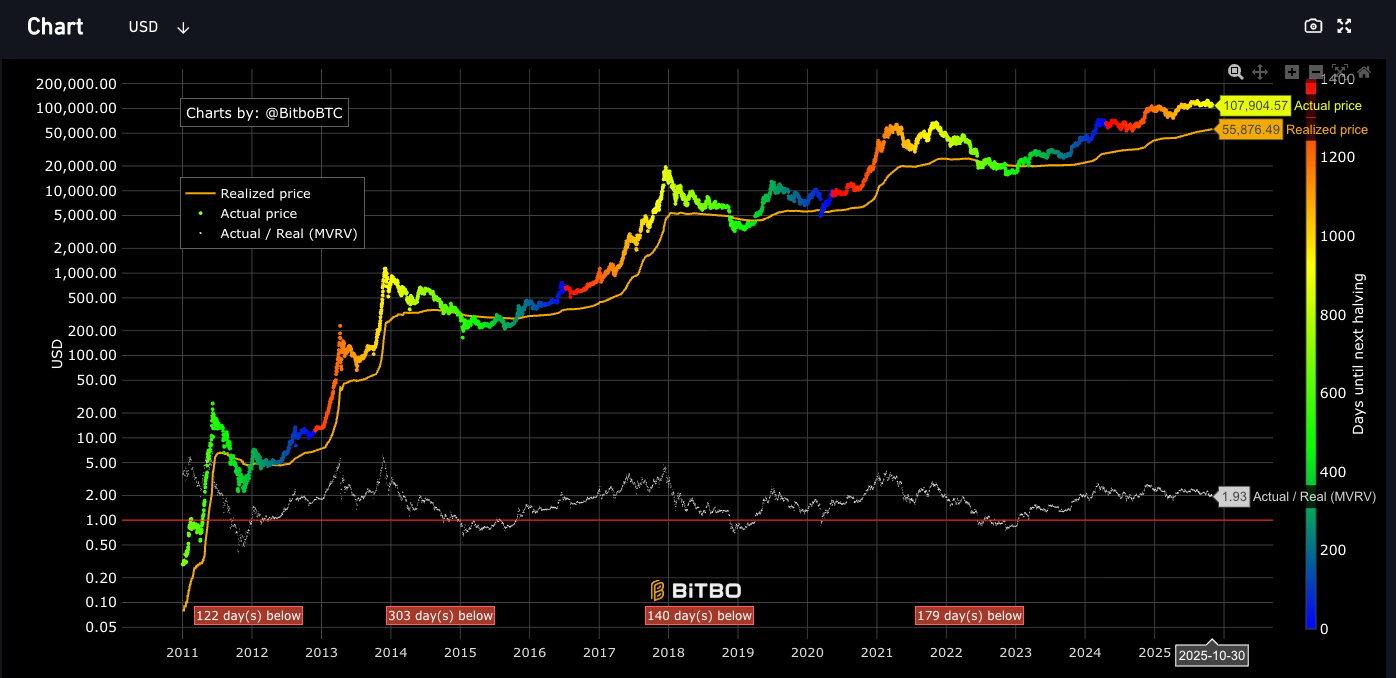Click the 20,000.00 y-axis tick label

pos(80,166)
